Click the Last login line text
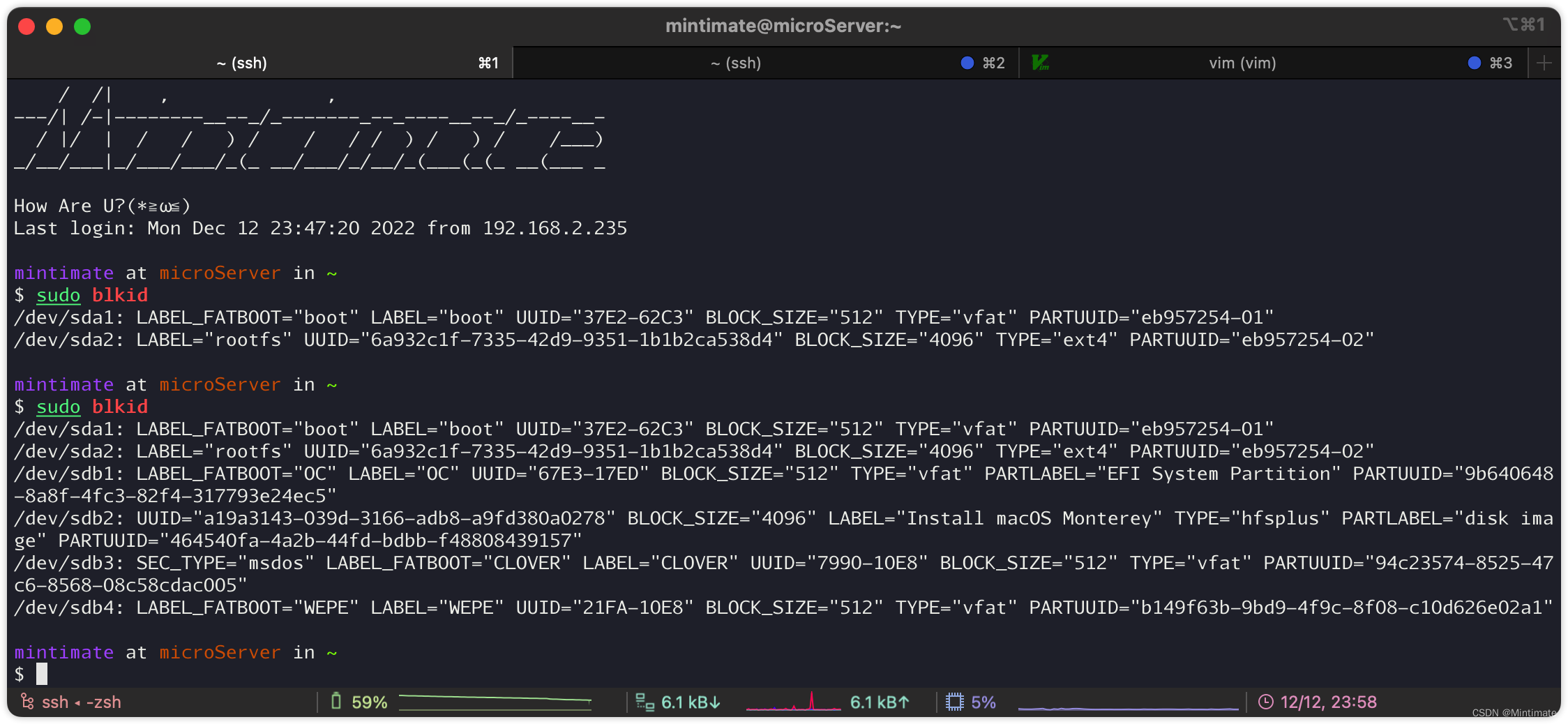This screenshot has width=1568, height=724. coord(321,228)
